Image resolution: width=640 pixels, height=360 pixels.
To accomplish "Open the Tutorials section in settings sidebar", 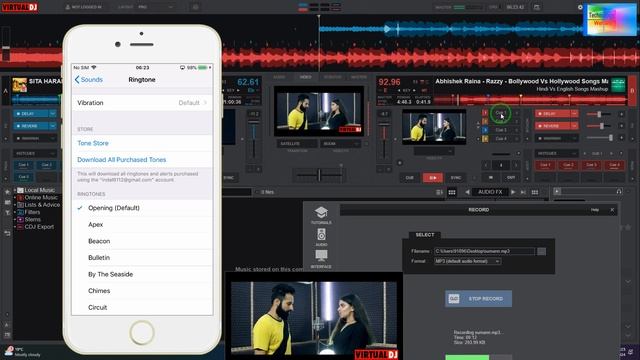I will (x=321, y=215).
